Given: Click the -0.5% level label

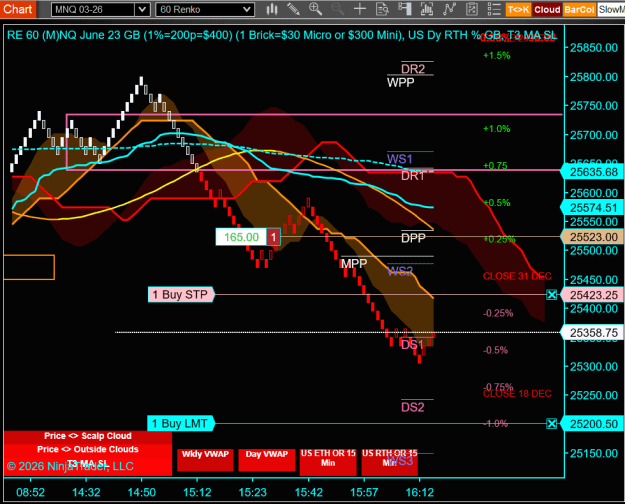Looking at the screenshot, I should click(x=495, y=350).
